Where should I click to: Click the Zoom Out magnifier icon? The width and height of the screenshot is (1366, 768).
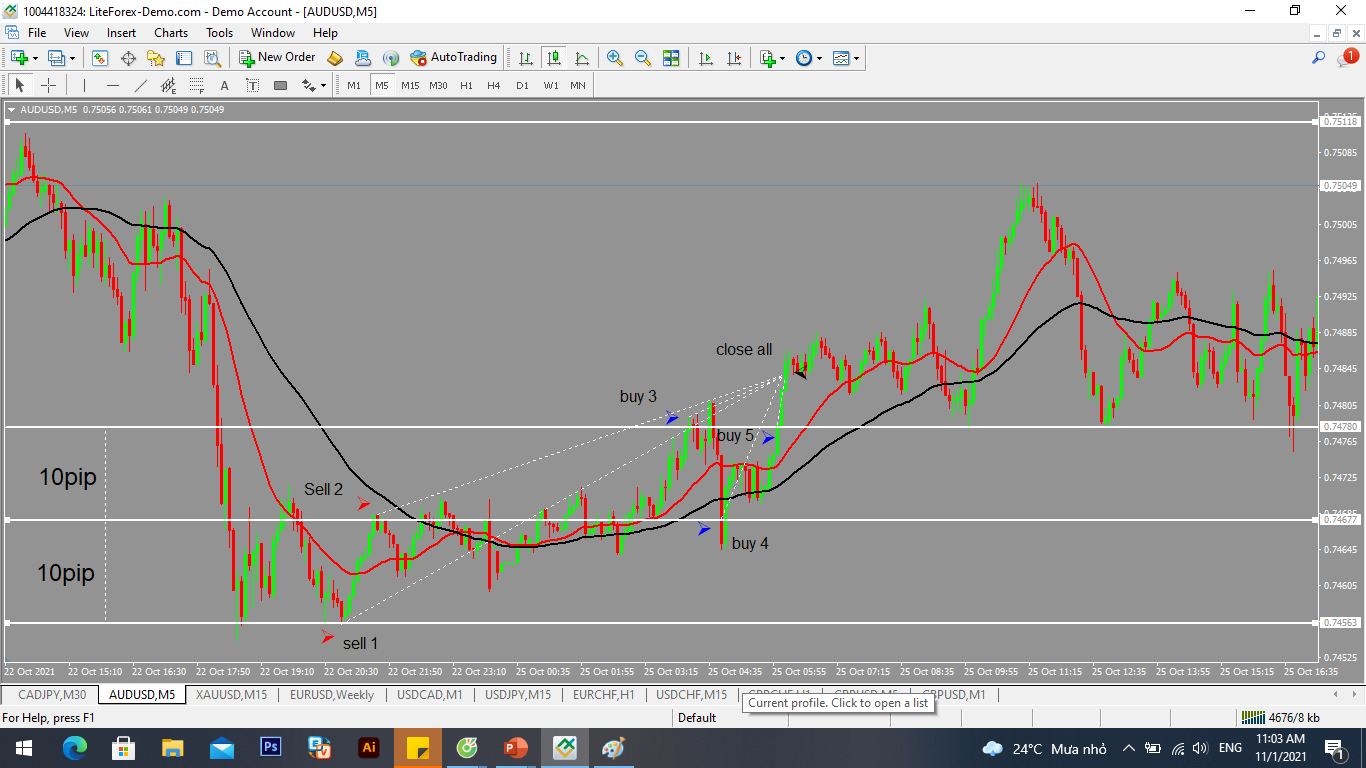click(x=643, y=58)
